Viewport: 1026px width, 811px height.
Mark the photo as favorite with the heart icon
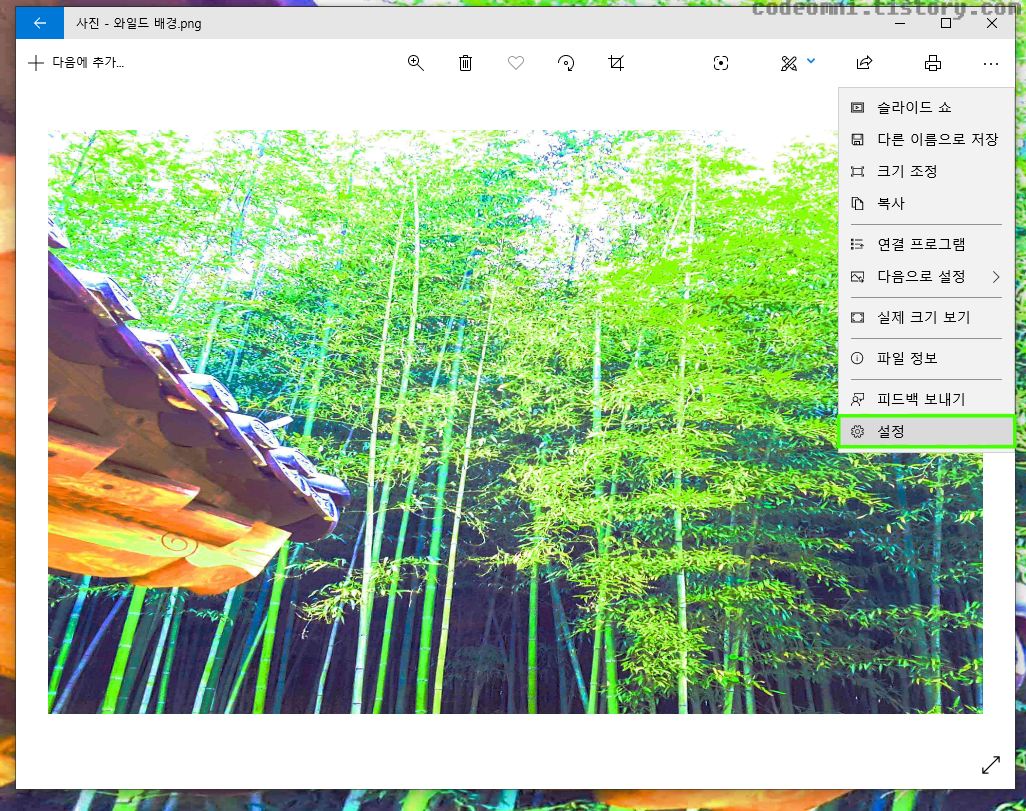[516, 63]
